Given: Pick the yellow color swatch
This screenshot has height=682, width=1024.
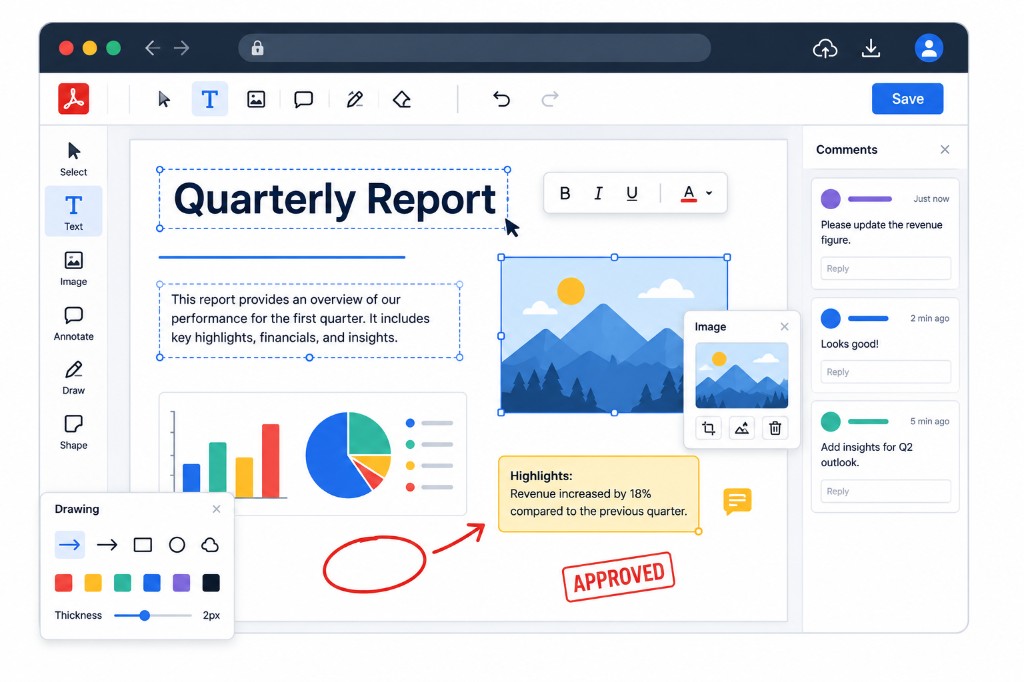Looking at the screenshot, I should tap(93, 583).
